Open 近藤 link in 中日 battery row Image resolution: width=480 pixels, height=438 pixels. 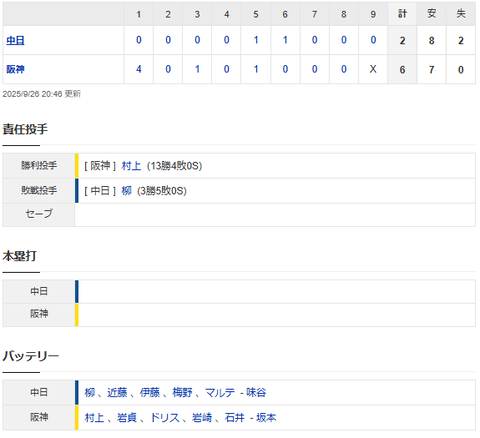tap(117, 392)
